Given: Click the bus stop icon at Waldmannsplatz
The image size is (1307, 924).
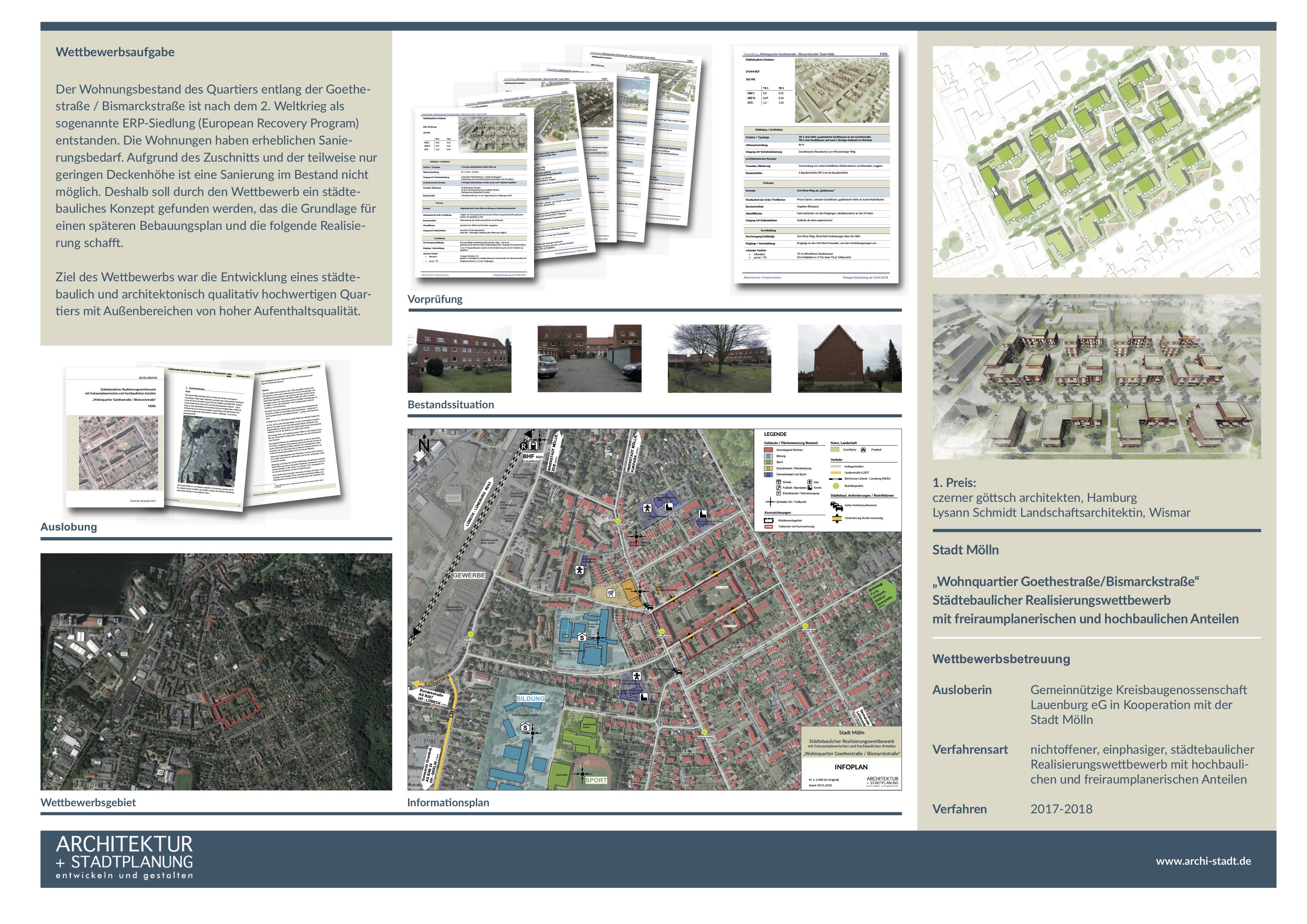Looking at the screenshot, I should point(704,732).
